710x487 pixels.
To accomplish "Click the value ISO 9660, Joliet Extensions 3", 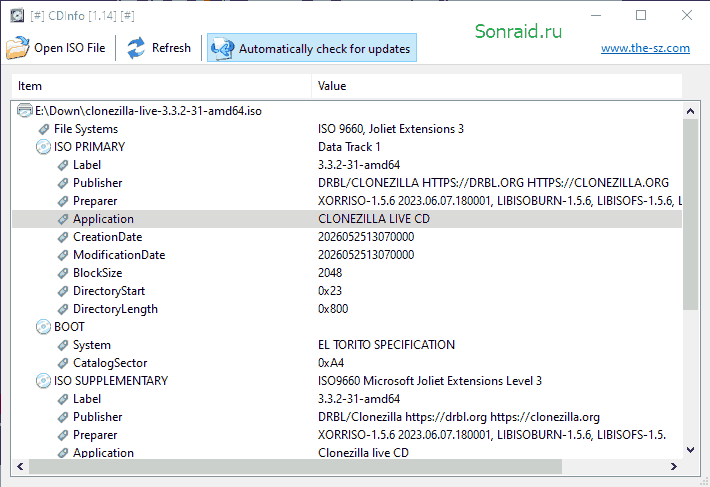I will (391, 129).
